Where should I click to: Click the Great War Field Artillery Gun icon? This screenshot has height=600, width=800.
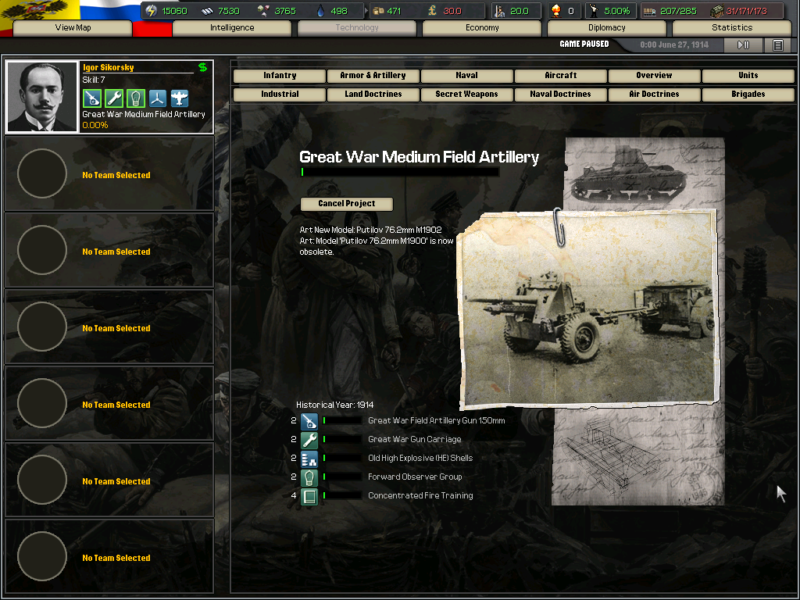click(x=309, y=421)
